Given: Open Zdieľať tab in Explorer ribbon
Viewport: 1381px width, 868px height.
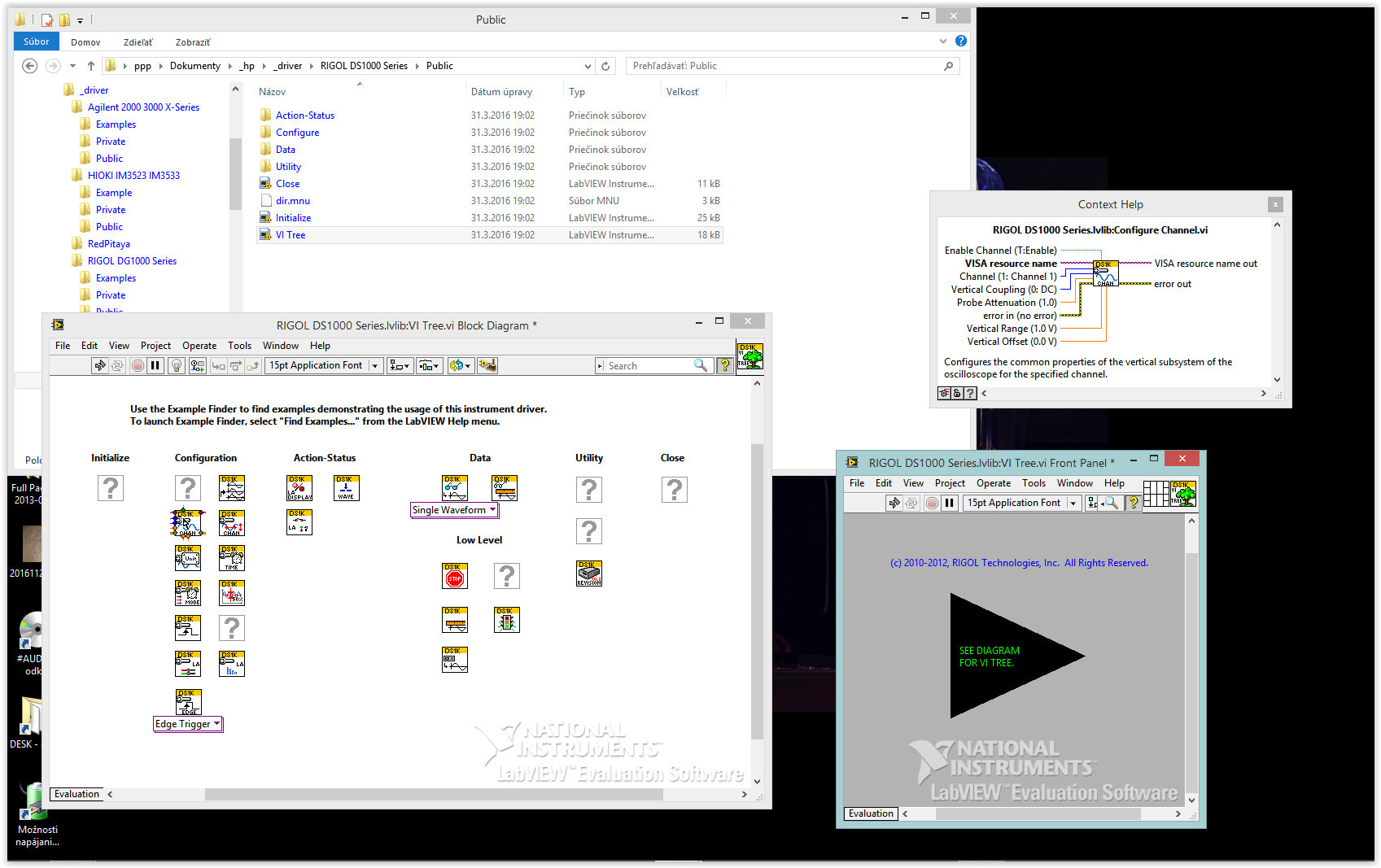Looking at the screenshot, I should (x=138, y=42).
